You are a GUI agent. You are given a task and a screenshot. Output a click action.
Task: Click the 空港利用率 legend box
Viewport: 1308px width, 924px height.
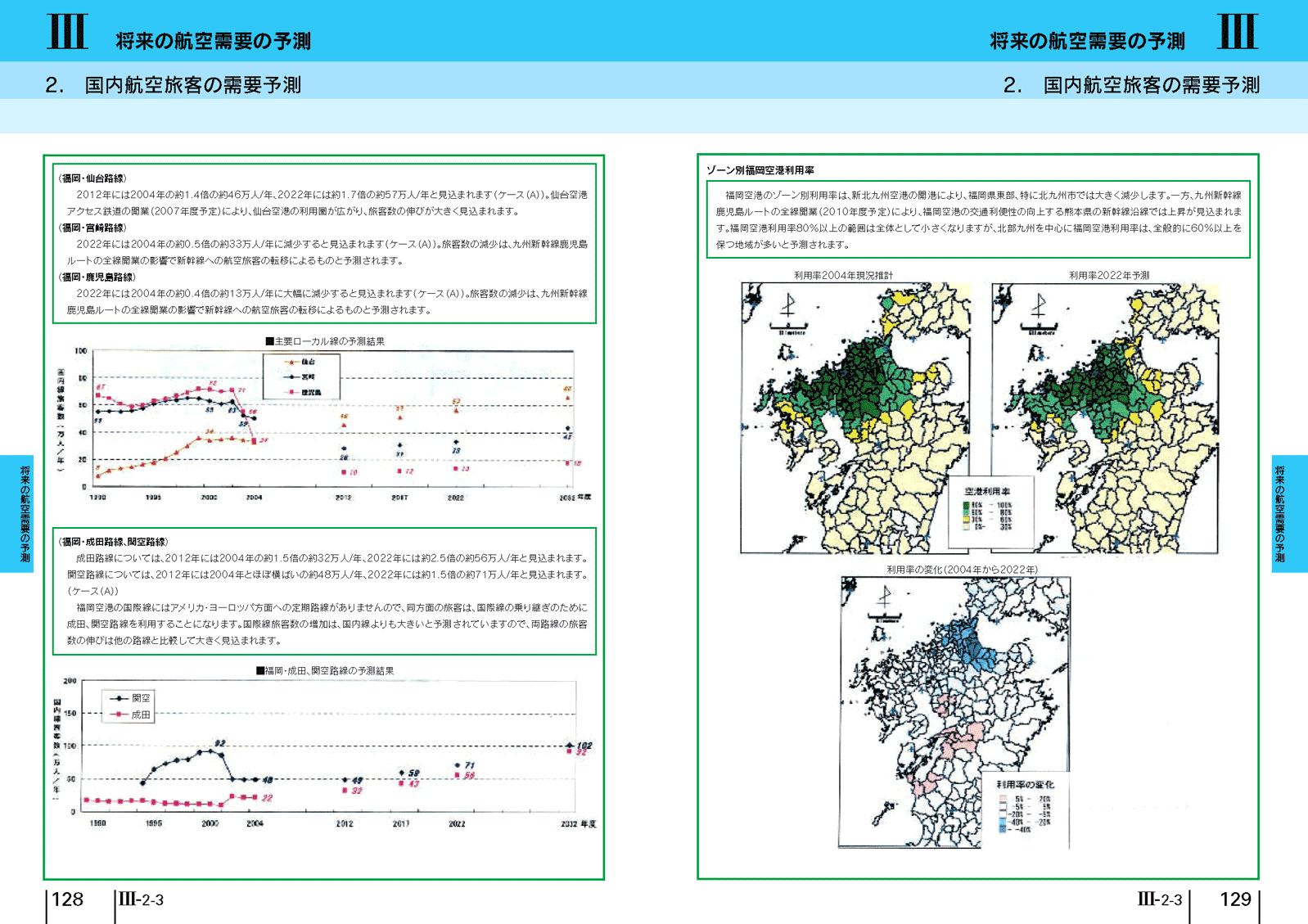pyautogui.click(x=990, y=512)
